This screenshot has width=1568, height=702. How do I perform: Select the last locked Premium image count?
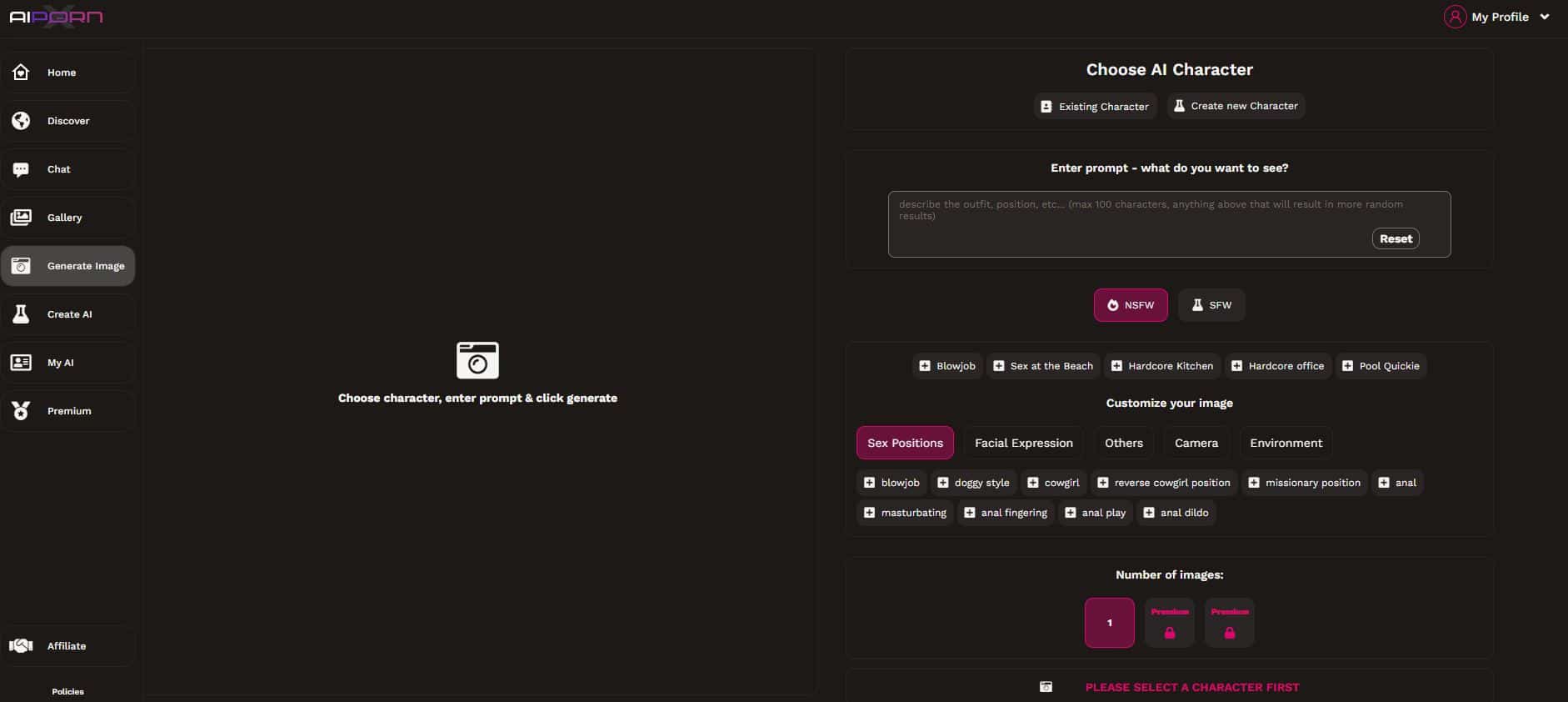click(x=1230, y=623)
